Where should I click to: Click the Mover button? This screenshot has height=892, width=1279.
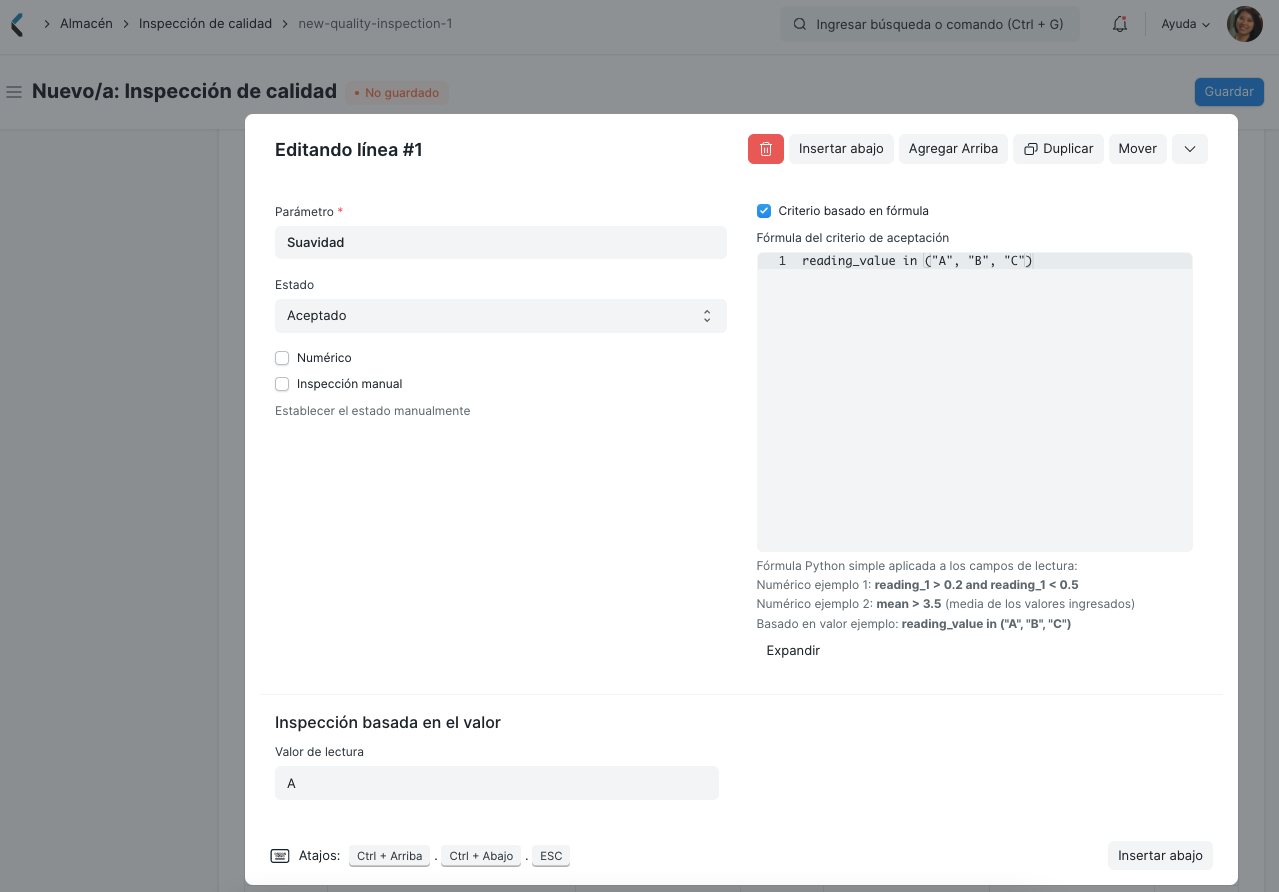click(x=1138, y=149)
